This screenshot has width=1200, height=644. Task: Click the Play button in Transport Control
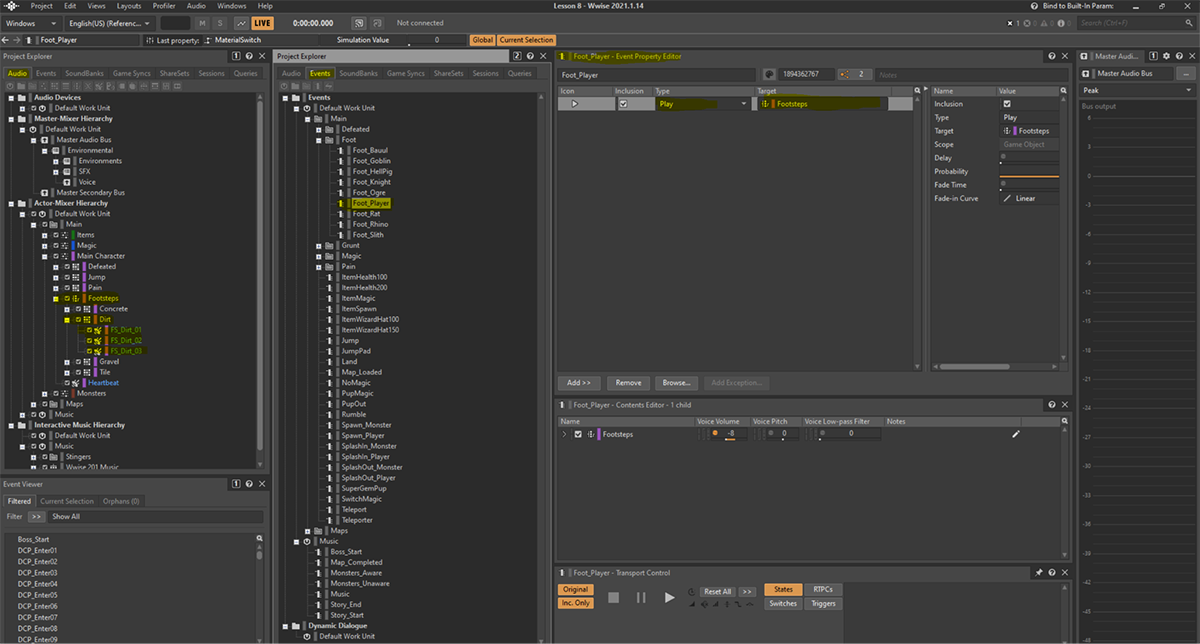[x=669, y=597]
